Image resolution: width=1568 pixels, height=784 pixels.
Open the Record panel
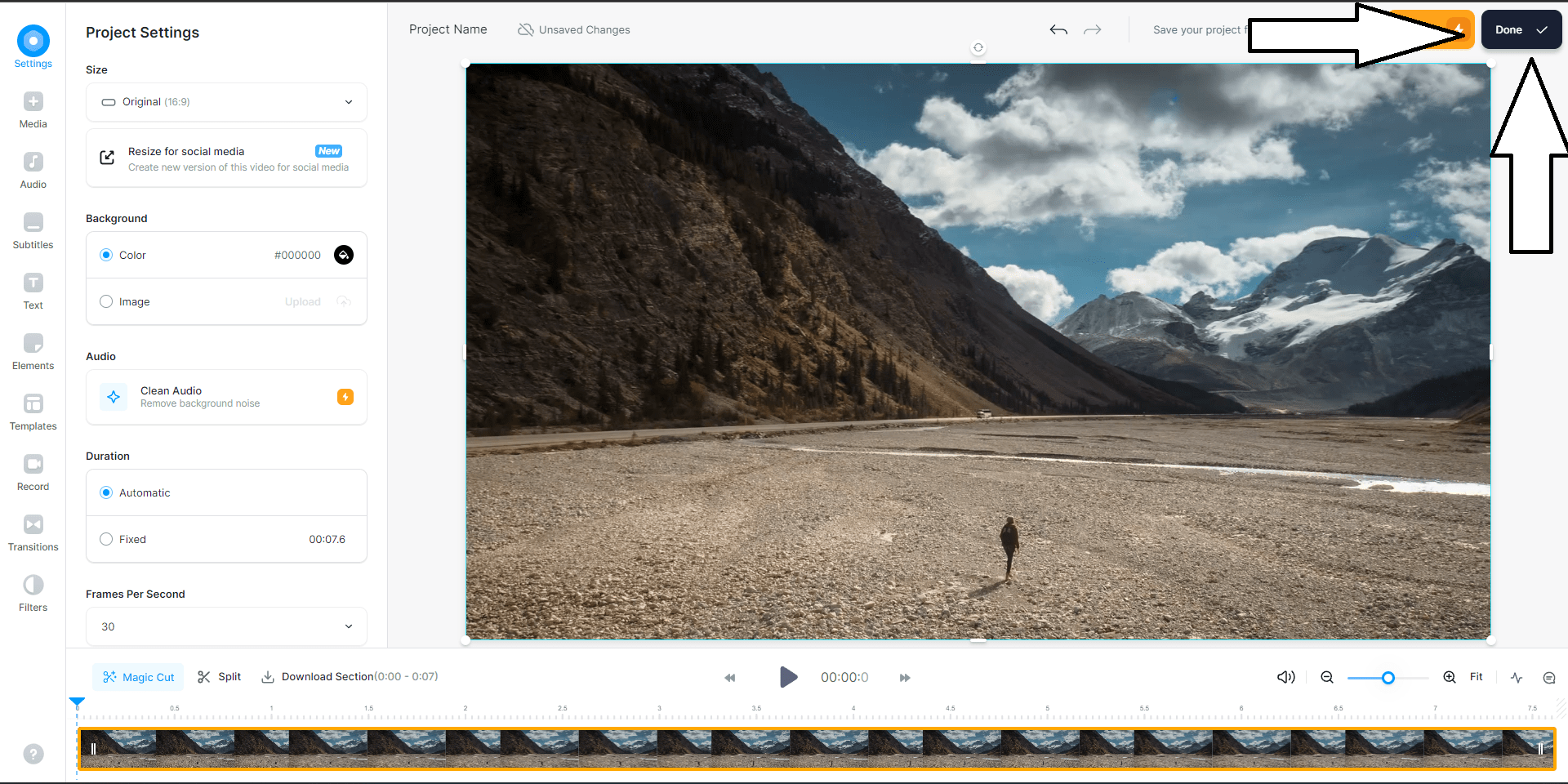tap(33, 471)
